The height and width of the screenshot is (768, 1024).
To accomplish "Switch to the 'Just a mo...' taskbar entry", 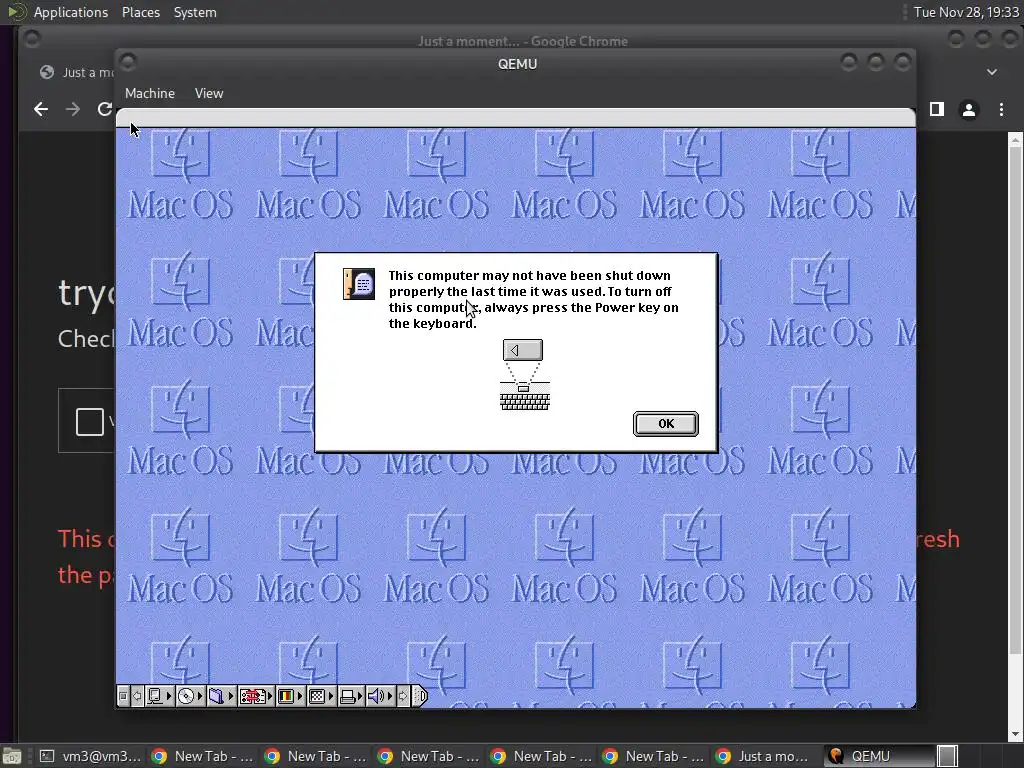I will tap(764, 756).
